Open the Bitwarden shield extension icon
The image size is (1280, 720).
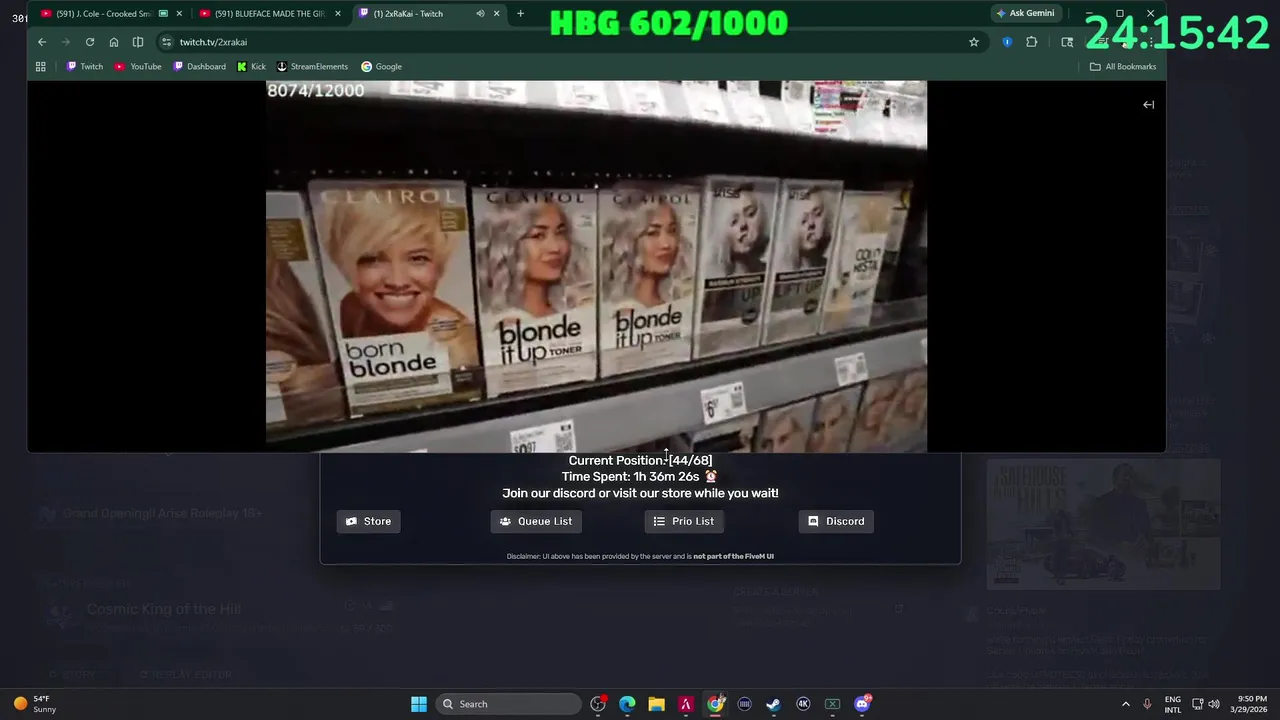click(1007, 42)
